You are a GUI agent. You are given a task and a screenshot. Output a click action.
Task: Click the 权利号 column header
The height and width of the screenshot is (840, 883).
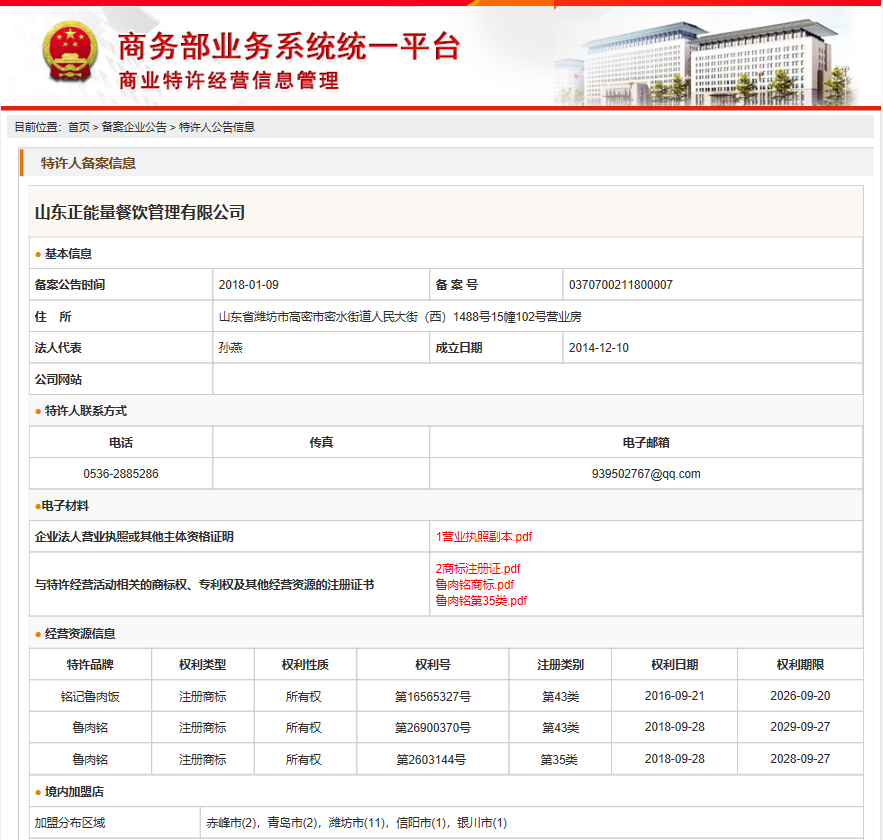pos(432,665)
